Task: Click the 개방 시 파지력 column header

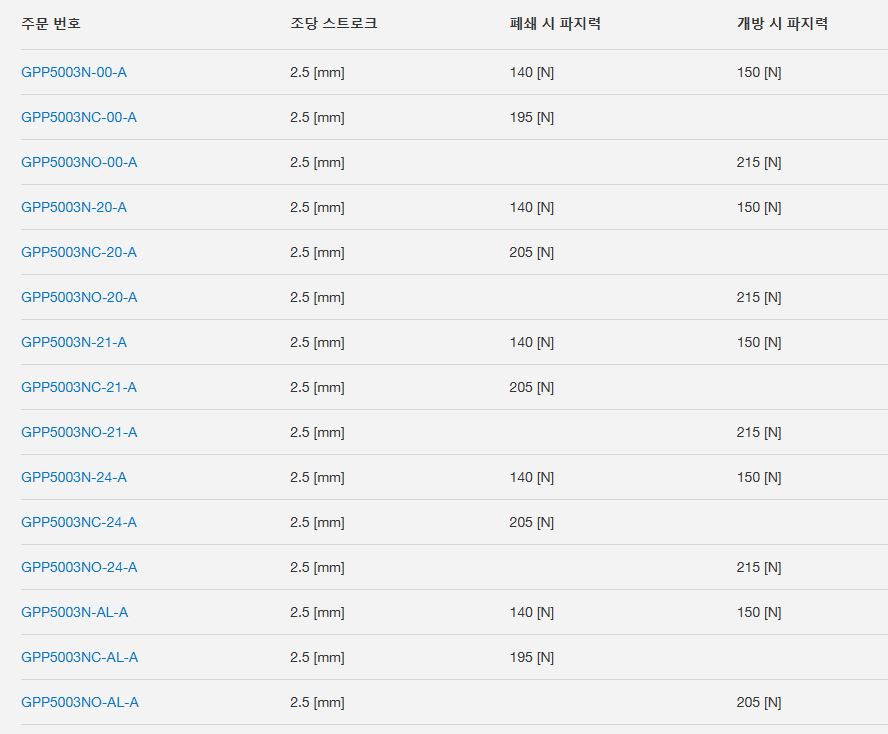Action: (x=782, y=23)
